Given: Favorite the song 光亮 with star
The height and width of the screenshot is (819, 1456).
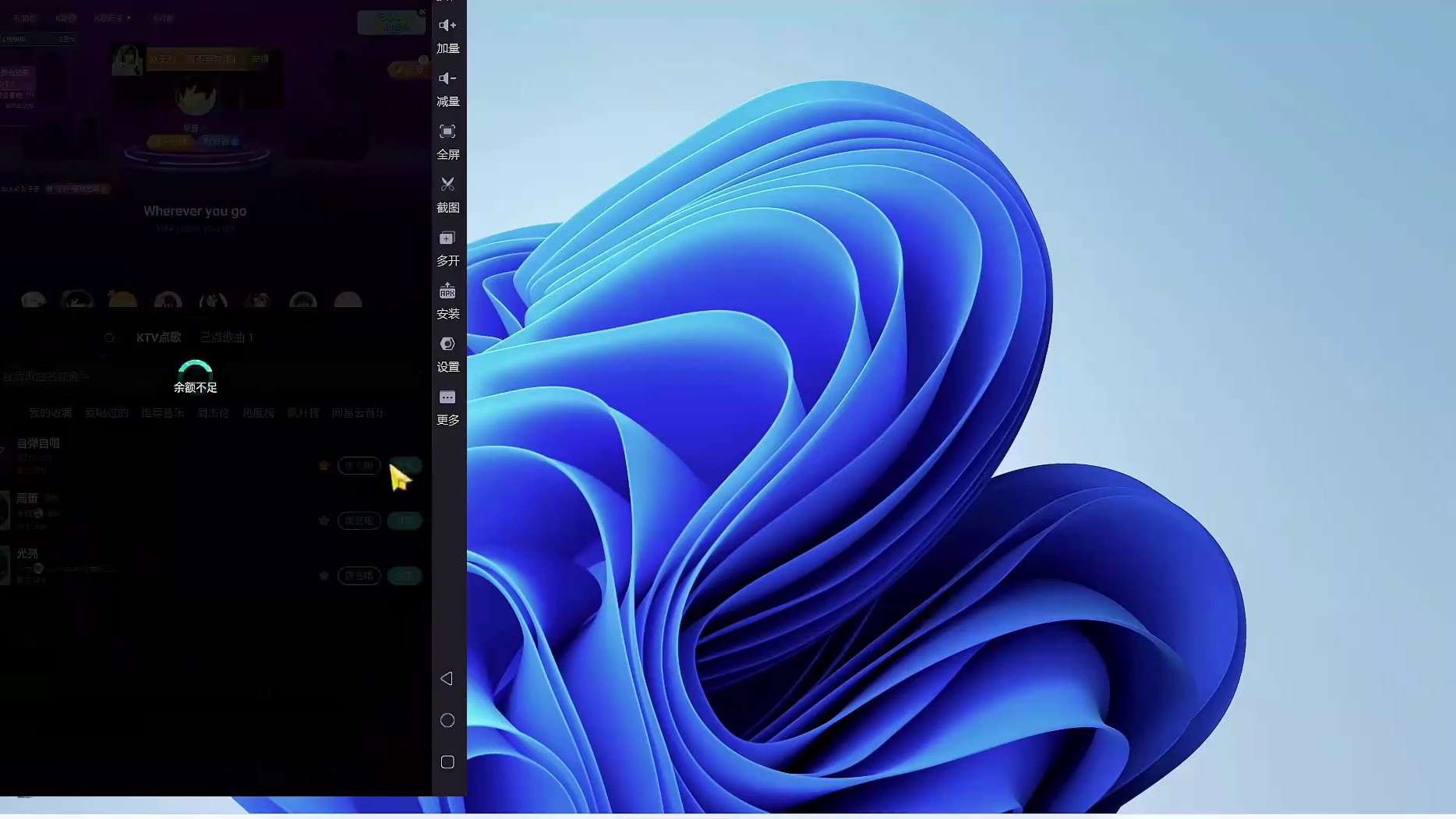Looking at the screenshot, I should click(324, 576).
